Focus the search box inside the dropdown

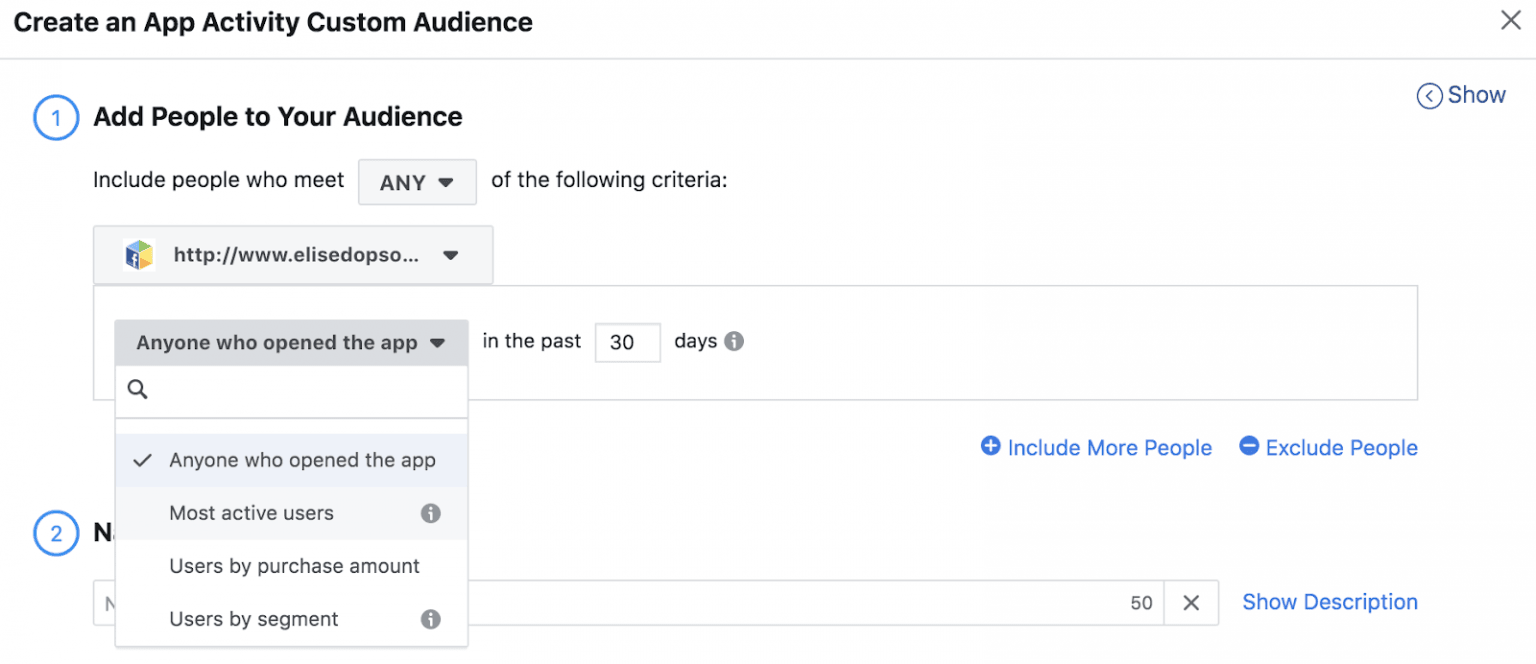pyautogui.click(x=305, y=390)
